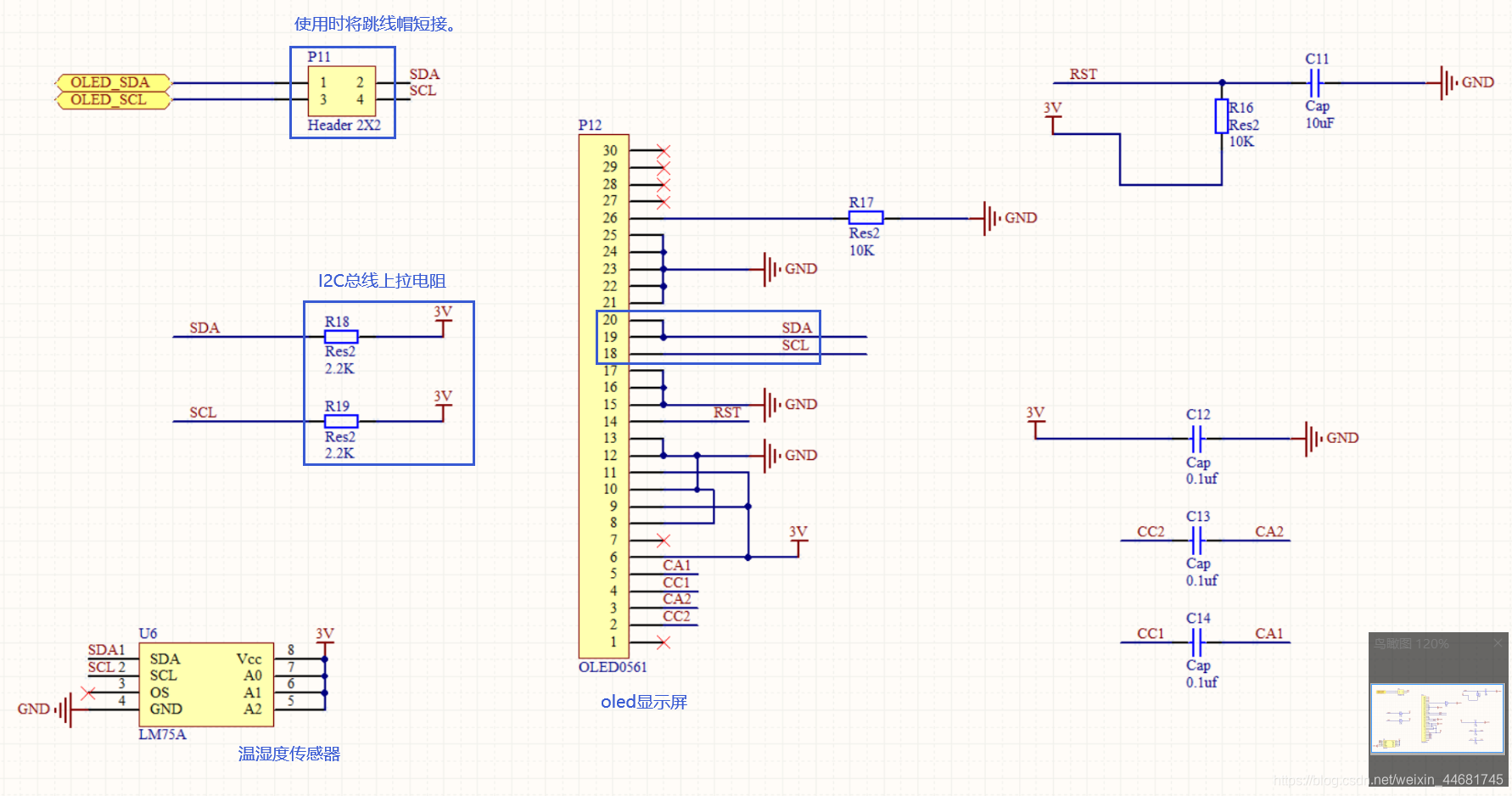This screenshot has height=796, width=1512.
Task: Click the SDA net label at P12 pin 19
Action: pos(797,328)
